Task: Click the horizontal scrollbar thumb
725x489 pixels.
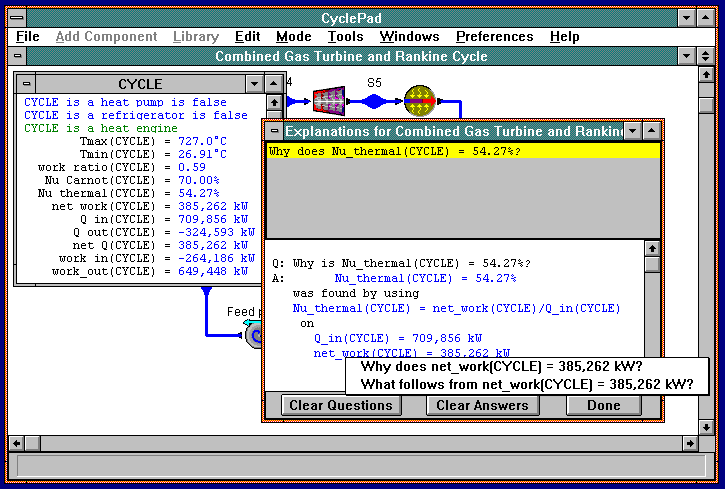Action: click(32, 444)
